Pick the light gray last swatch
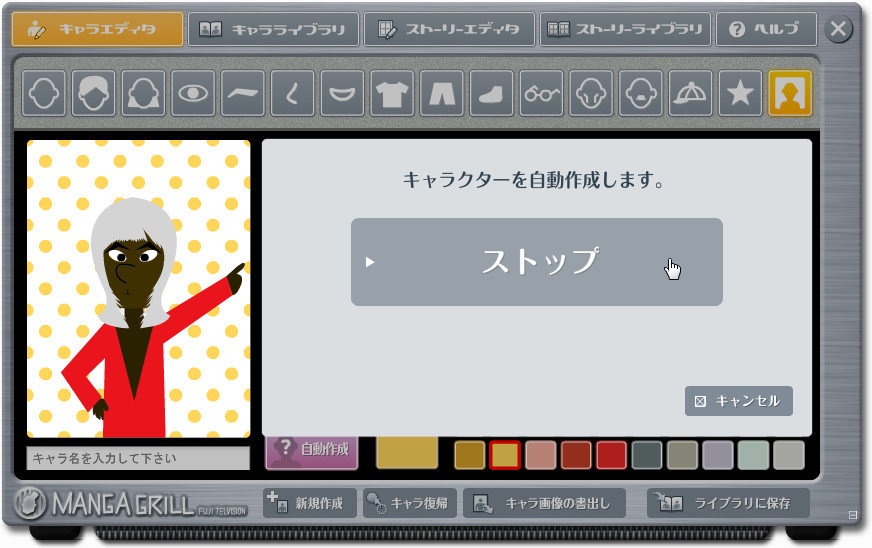The image size is (872, 548). (x=789, y=455)
